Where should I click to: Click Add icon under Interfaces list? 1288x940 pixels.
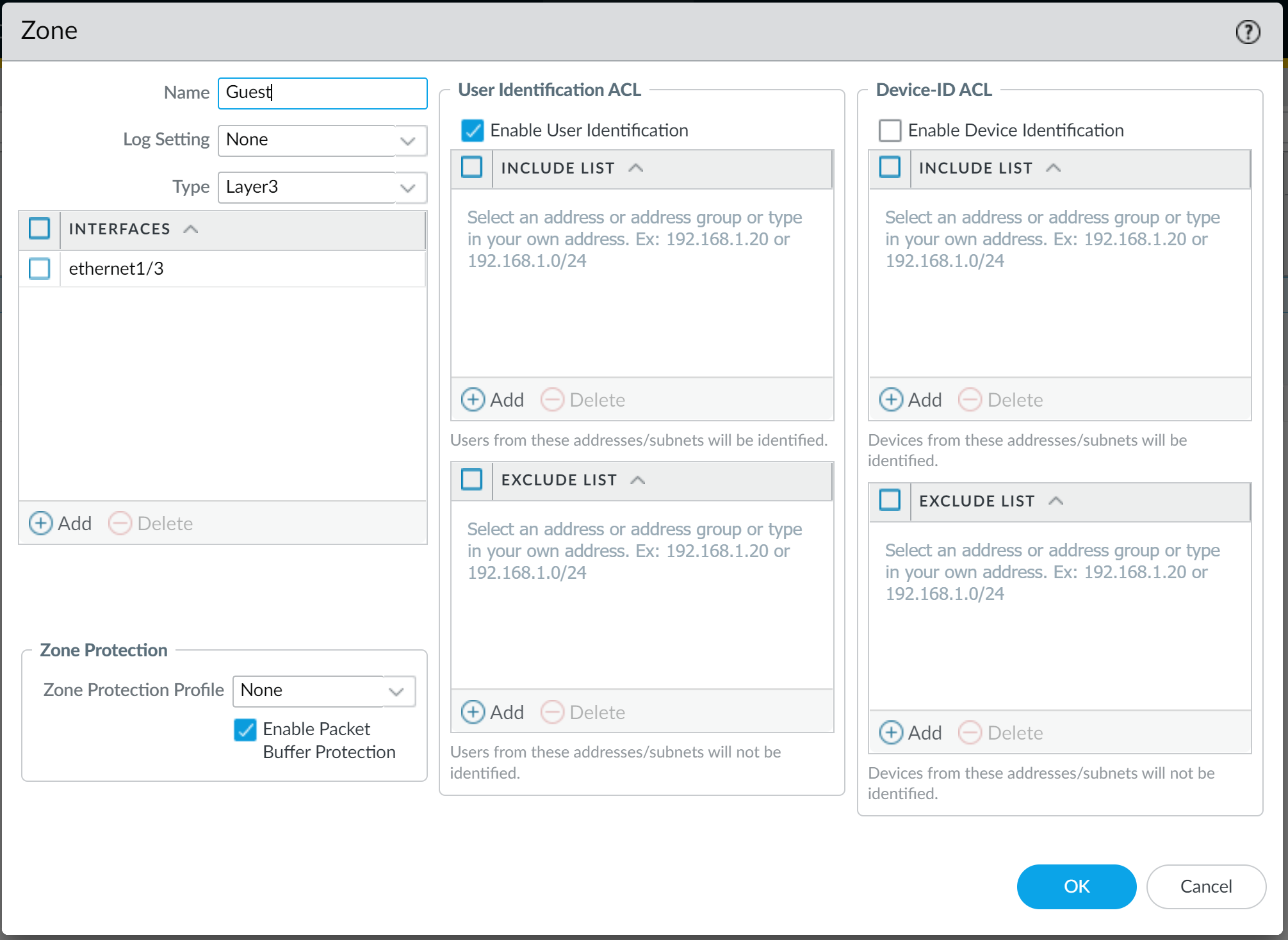tap(41, 523)
